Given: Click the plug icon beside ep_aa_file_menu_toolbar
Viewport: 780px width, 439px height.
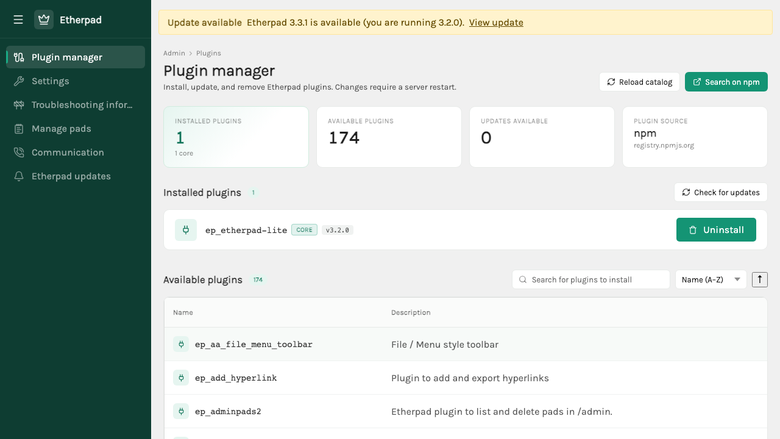Looking at the screenshot, I should pos(181,344).
